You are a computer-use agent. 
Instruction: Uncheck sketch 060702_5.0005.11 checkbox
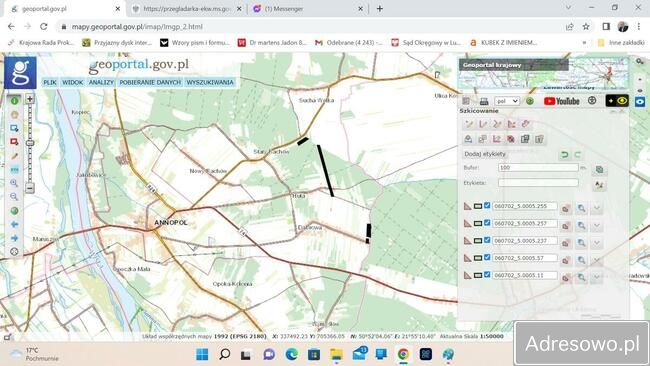click(487, 275)
